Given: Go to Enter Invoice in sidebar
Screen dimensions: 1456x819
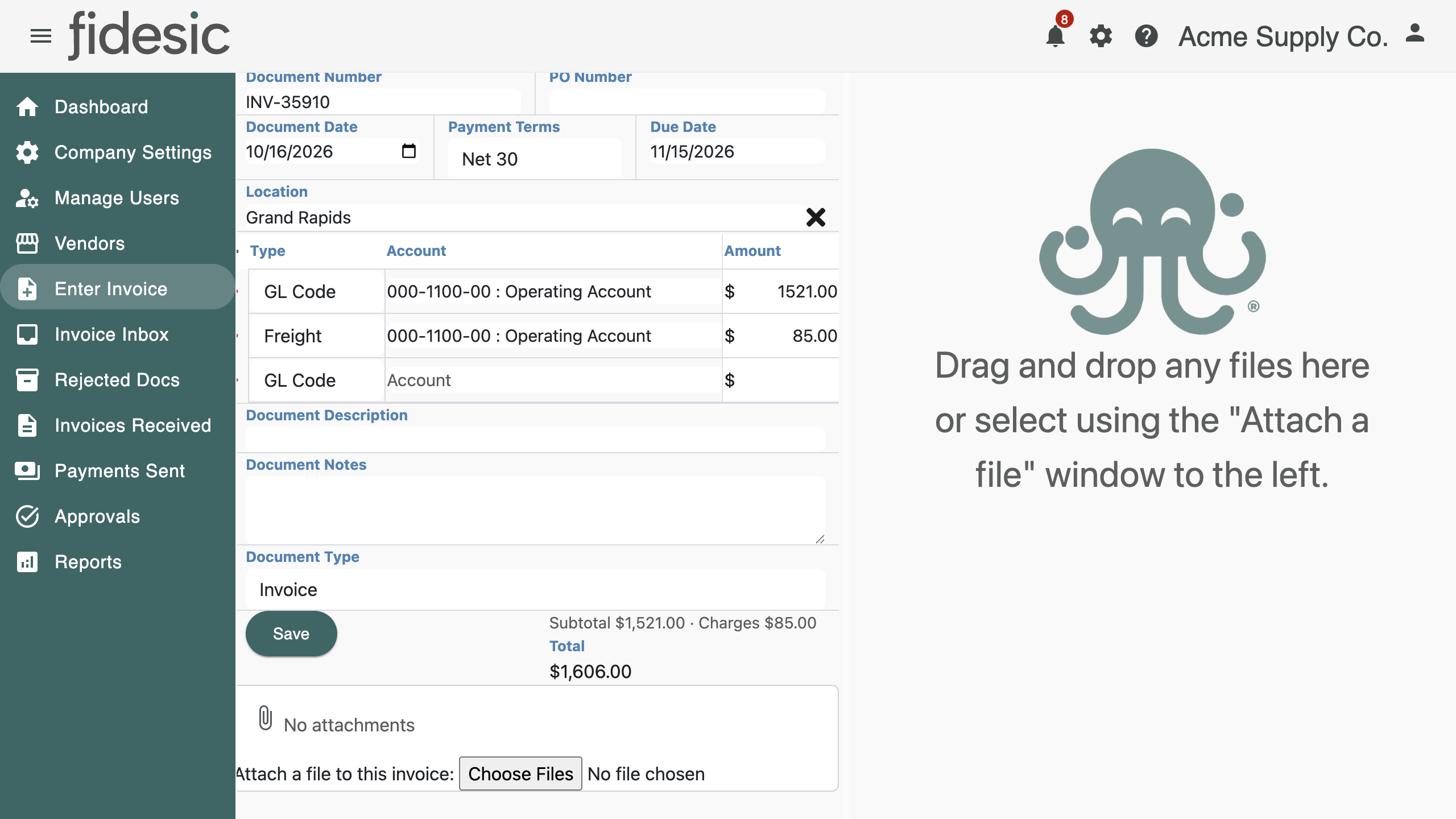Looking at the screenshot, I should click(118, 289).
